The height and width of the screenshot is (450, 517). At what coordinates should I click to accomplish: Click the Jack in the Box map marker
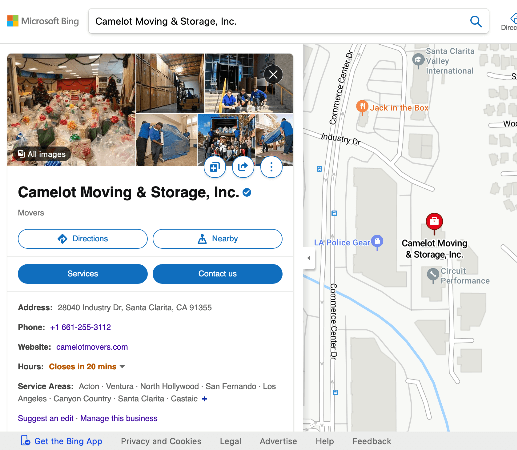[x=362, y=107]
